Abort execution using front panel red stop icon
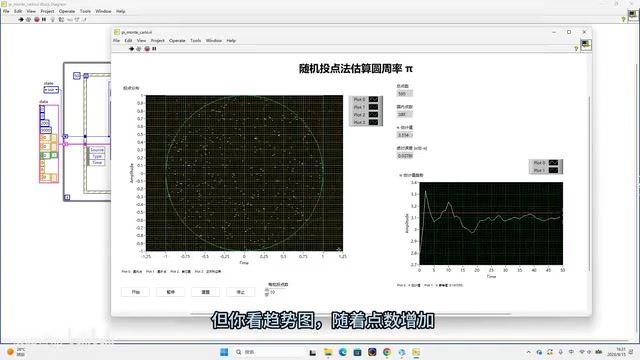The image size is (640, 360). click(147, 49)
